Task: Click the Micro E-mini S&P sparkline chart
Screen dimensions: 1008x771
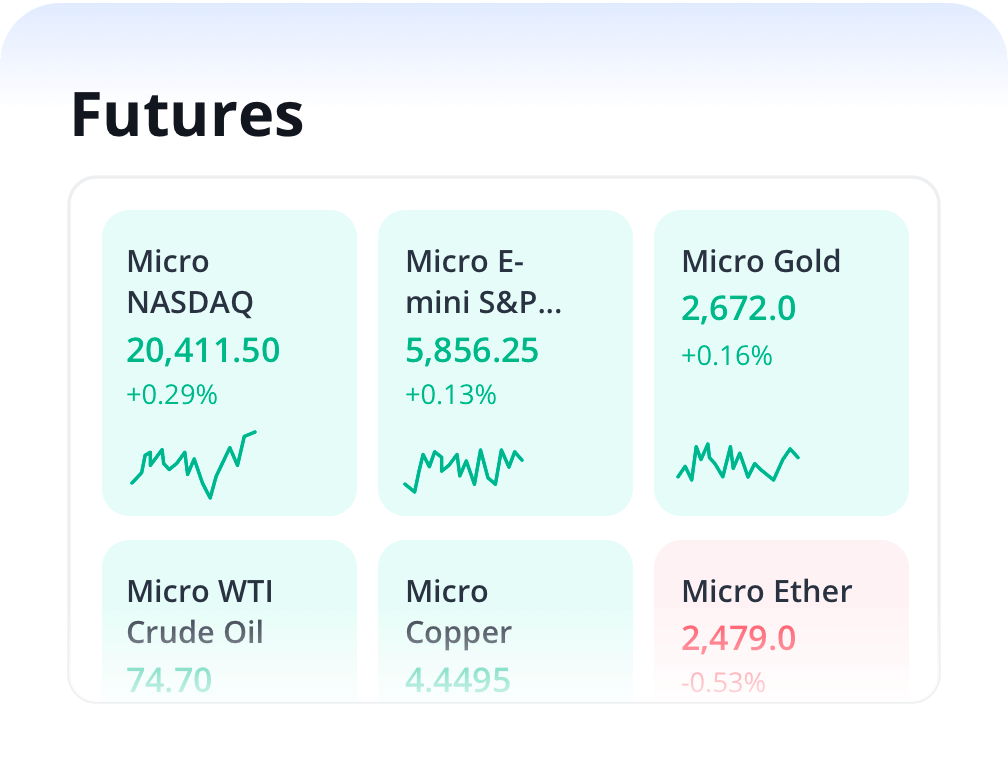Action: 463,467
